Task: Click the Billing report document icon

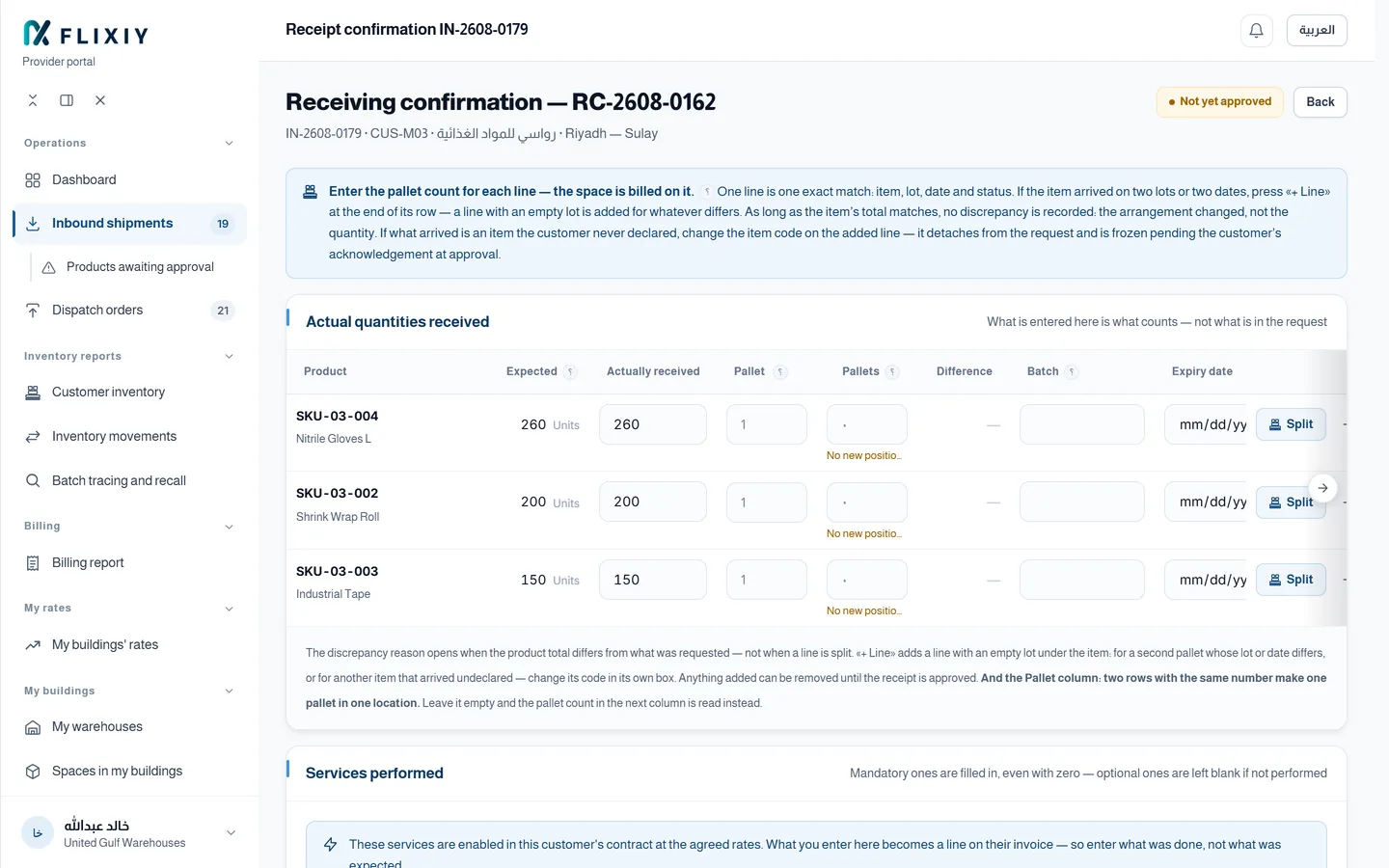Action: click(x=33, y=563)
